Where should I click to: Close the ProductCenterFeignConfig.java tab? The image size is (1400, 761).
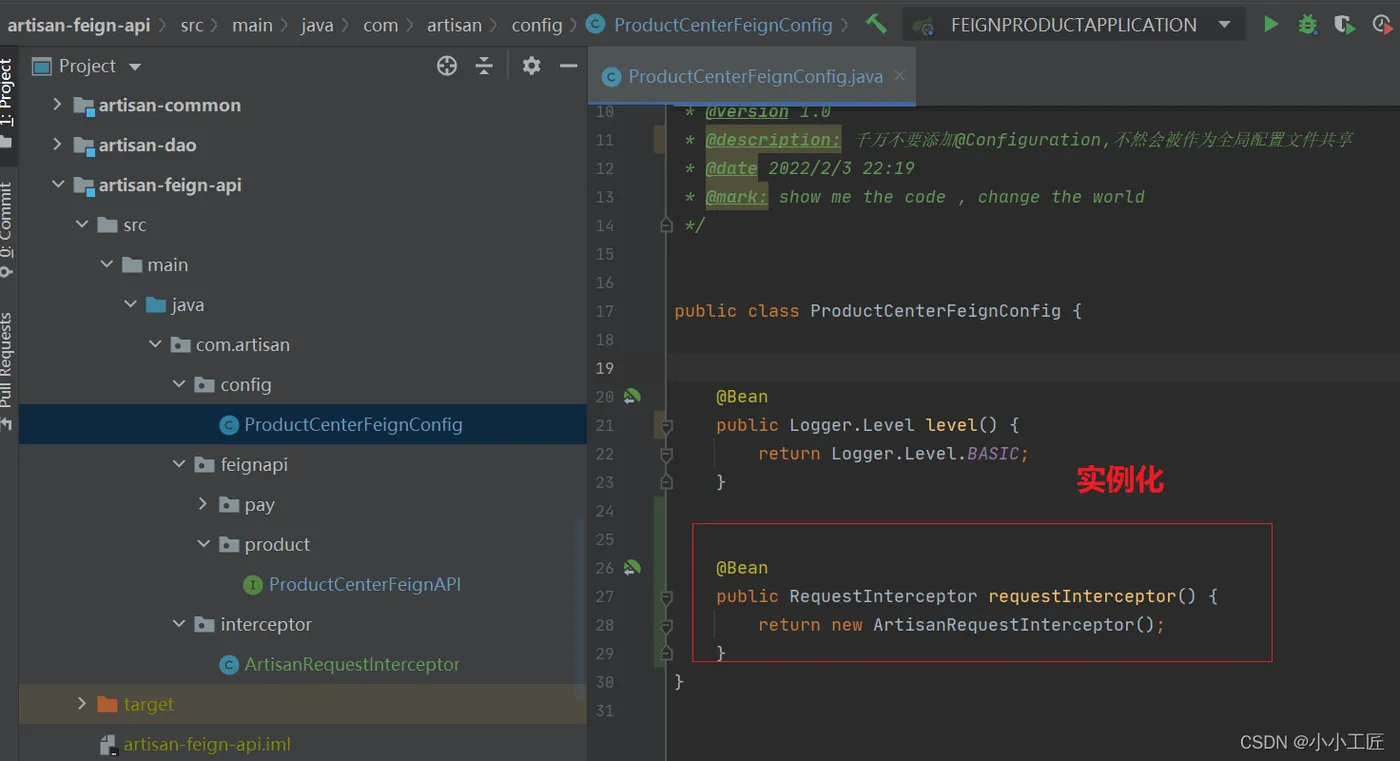pyautogui.click(x=899, y=75)
